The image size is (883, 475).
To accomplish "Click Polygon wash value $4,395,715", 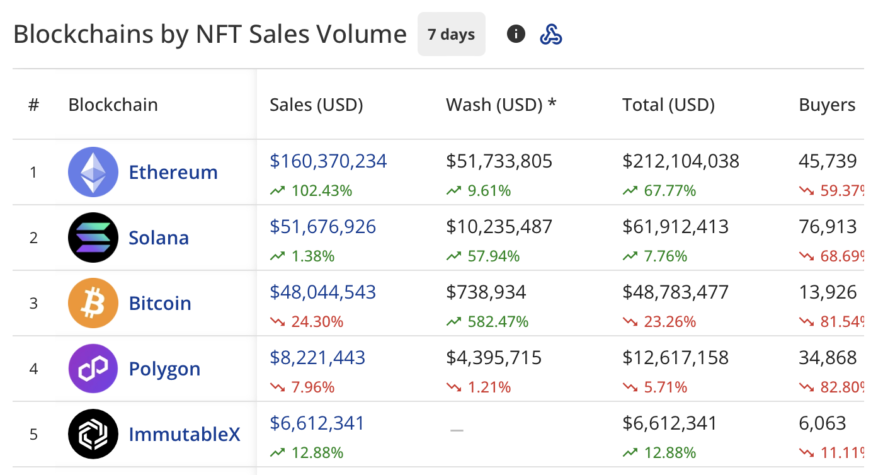I will coord(494,357).
